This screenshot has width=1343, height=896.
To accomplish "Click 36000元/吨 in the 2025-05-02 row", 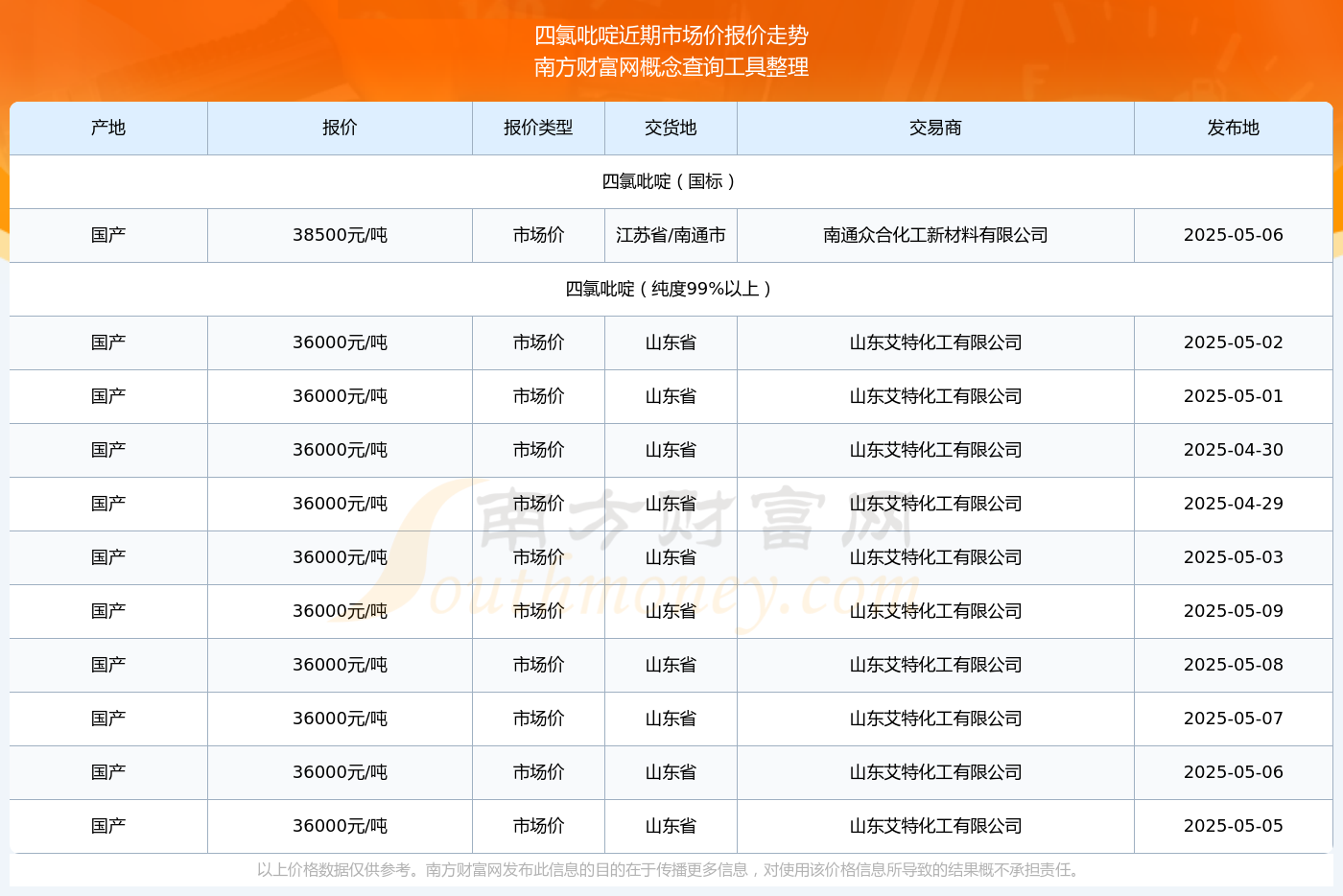I will click(340, 342).
